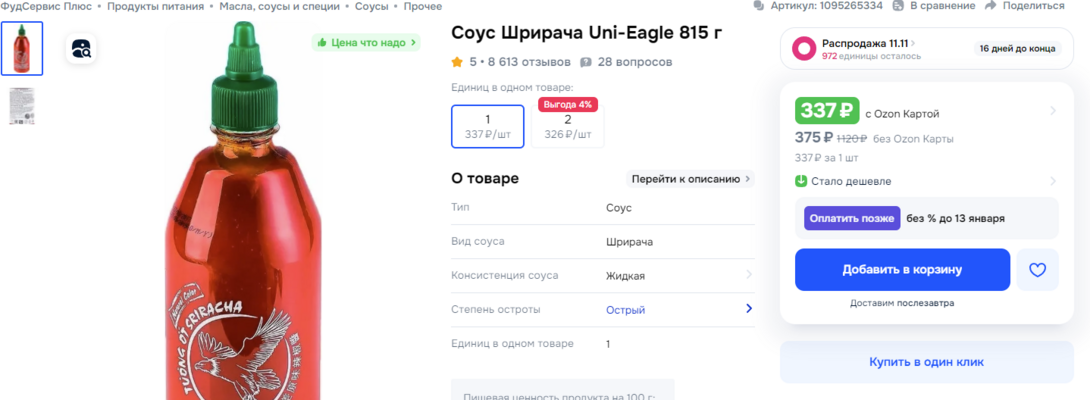Image resolution: width=1090 pixels, height=400 pixels.
Task: Click the Share arrow icon
Action: (990, 6)
